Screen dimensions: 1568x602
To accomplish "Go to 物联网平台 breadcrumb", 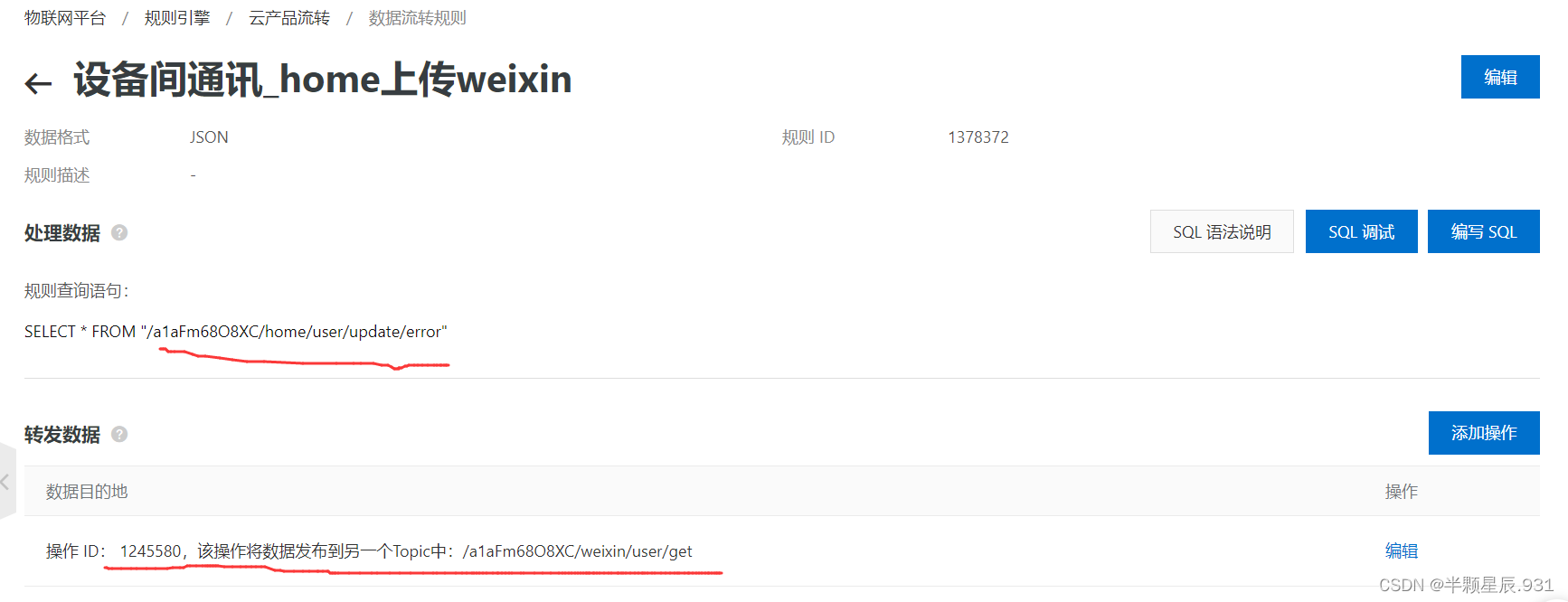I will coord(65,18).
